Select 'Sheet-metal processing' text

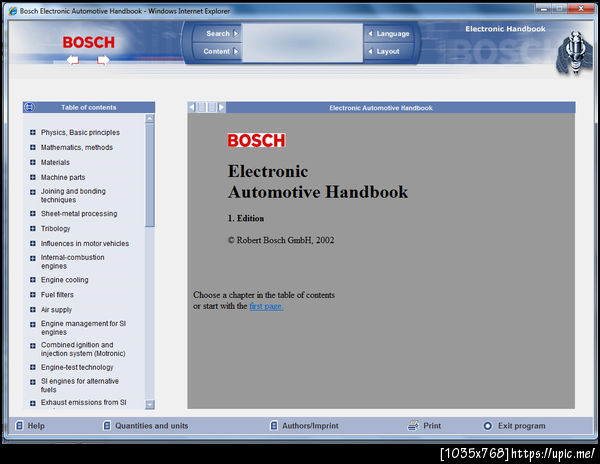pos(79,213)
